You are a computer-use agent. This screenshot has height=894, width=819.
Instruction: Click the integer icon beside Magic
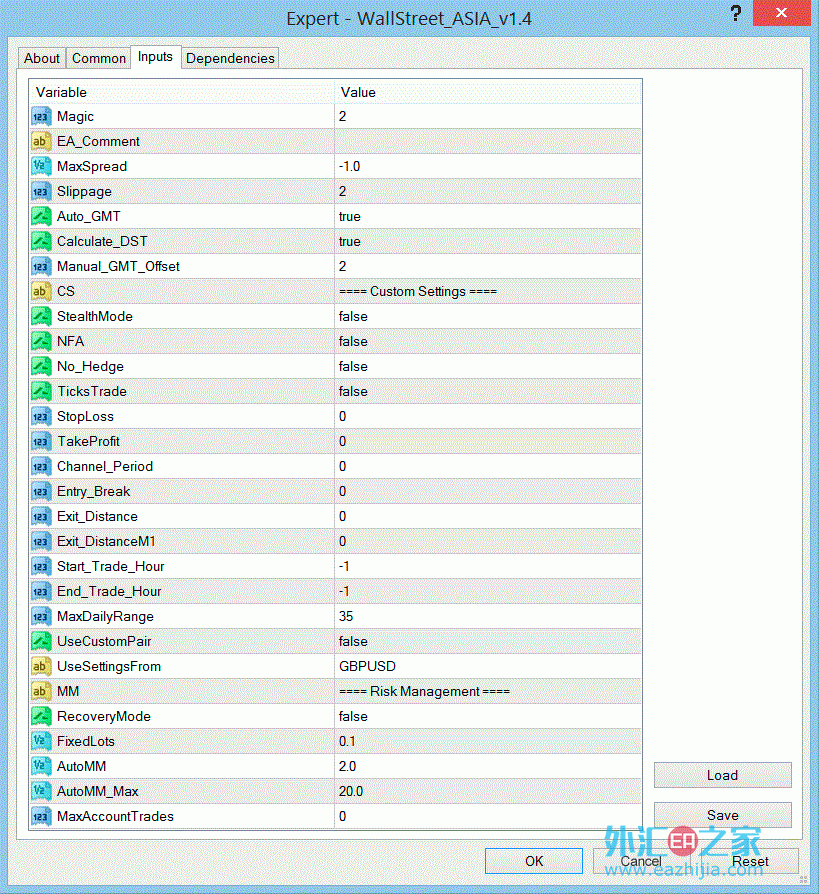point(41,117)
